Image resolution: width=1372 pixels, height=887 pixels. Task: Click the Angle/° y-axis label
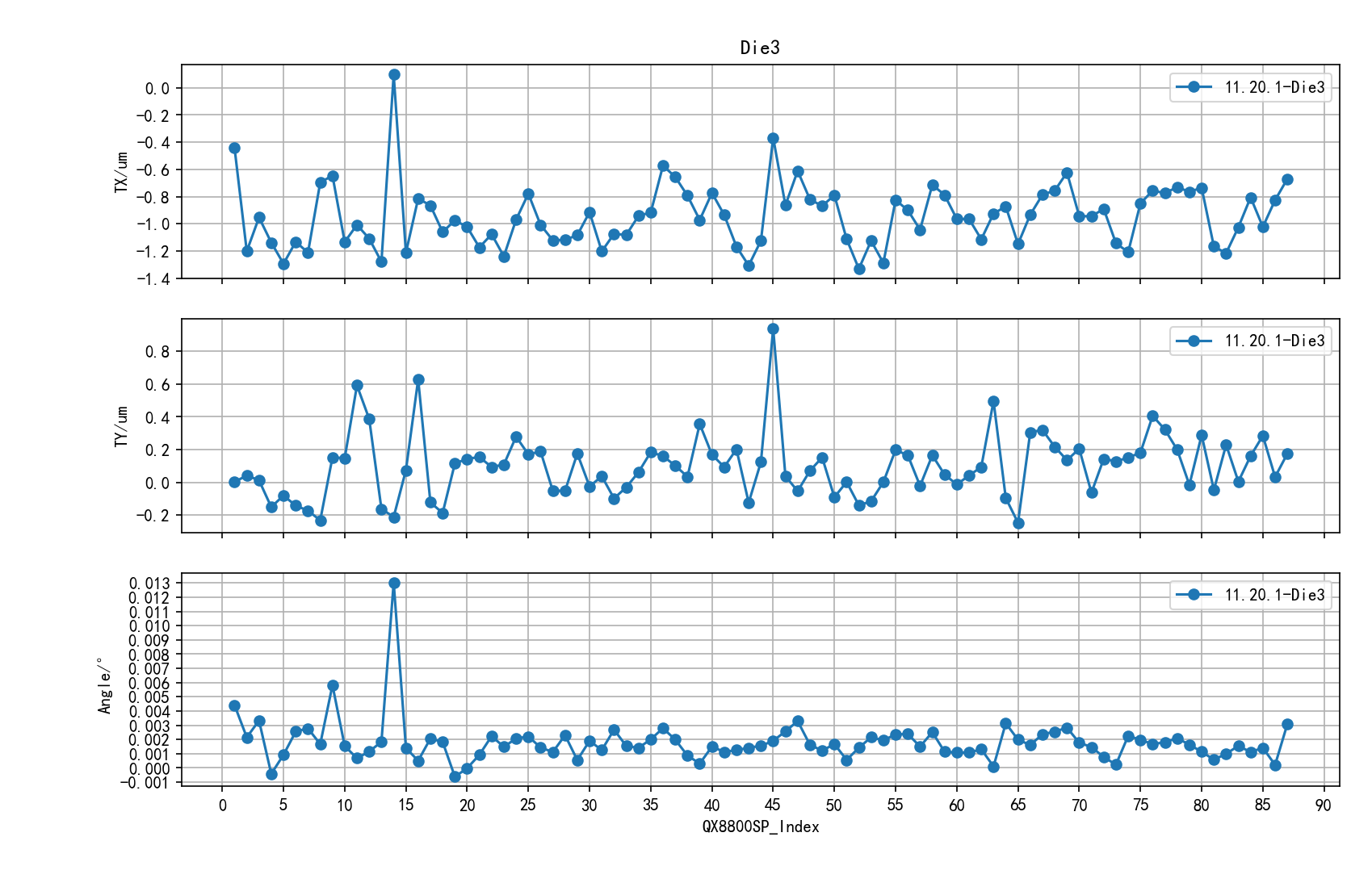(104, 685)
